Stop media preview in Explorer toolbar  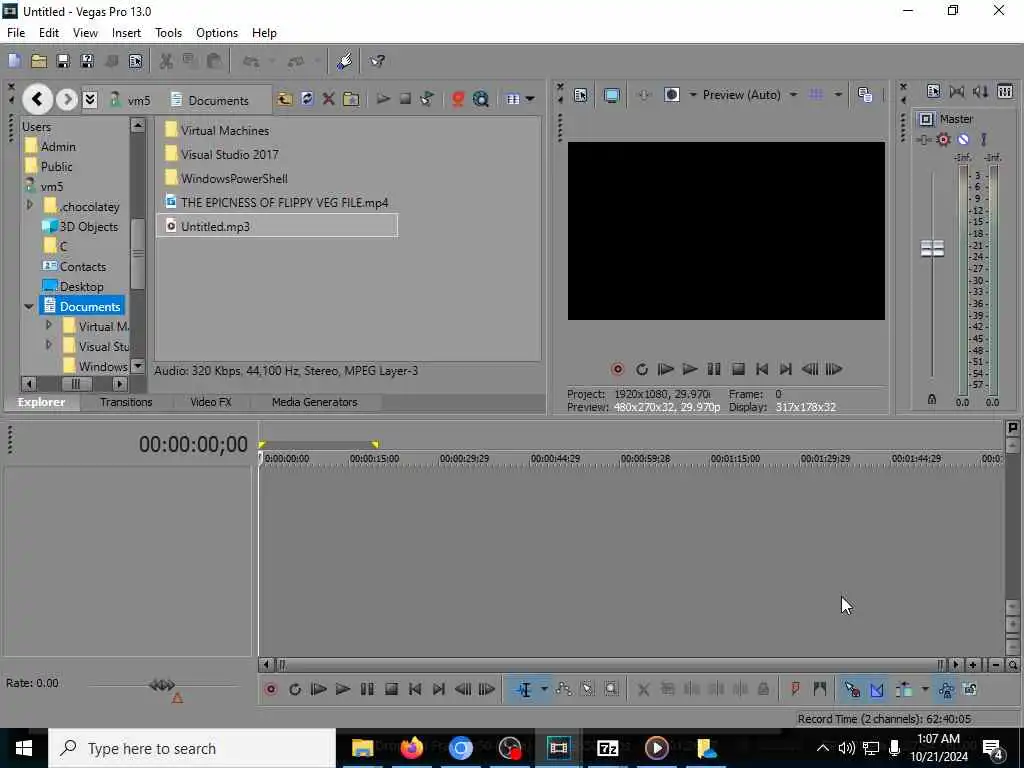pyautogui.click(x=405, y=99)
